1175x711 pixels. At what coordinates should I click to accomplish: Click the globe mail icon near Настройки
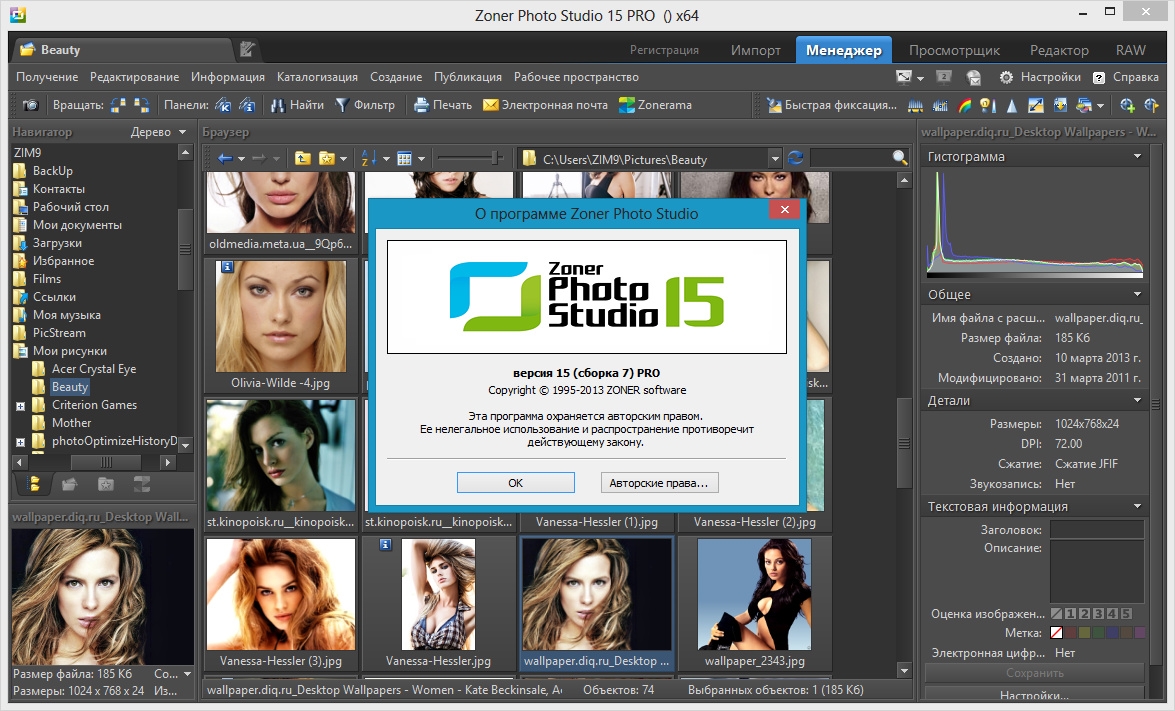[973, 77]
